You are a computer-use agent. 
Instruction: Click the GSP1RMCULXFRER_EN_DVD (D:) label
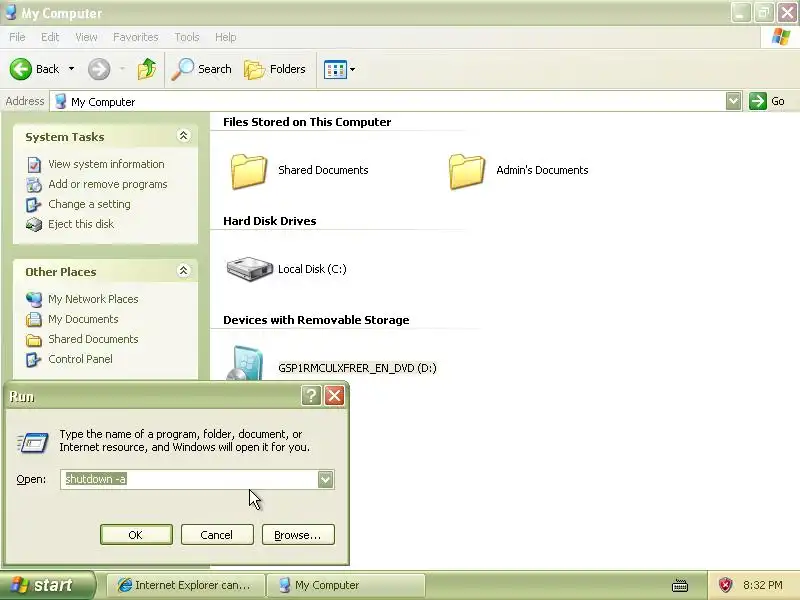tap(357, 368)
